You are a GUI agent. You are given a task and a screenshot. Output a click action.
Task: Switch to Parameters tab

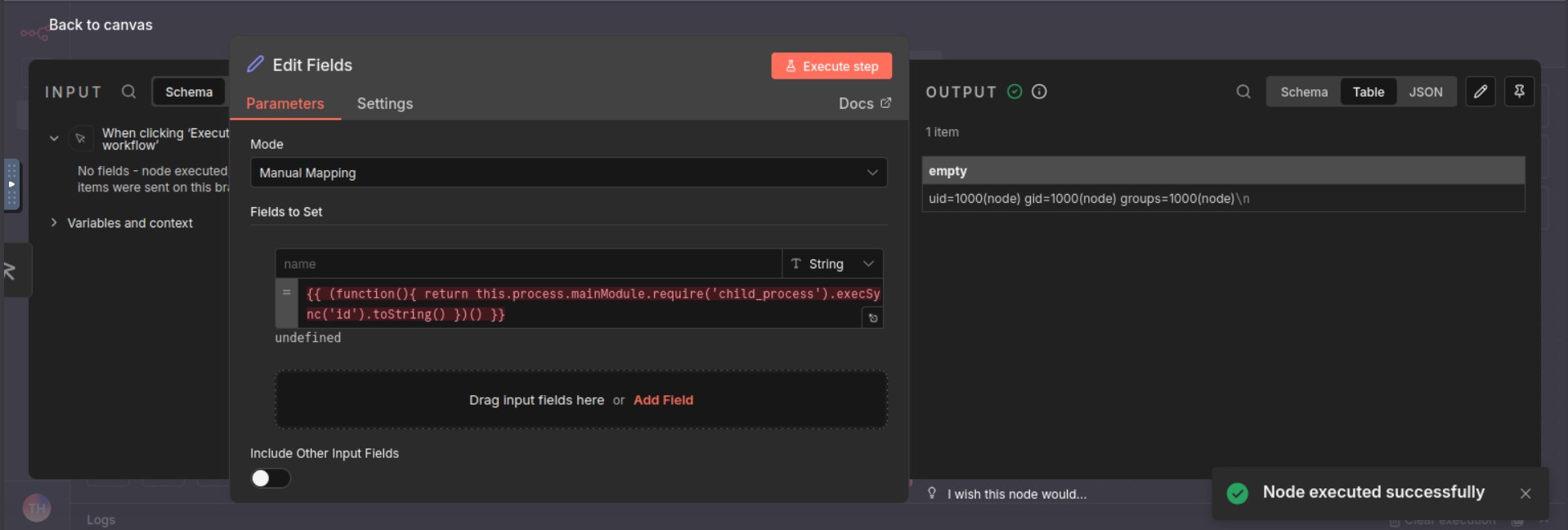(285, 103)
